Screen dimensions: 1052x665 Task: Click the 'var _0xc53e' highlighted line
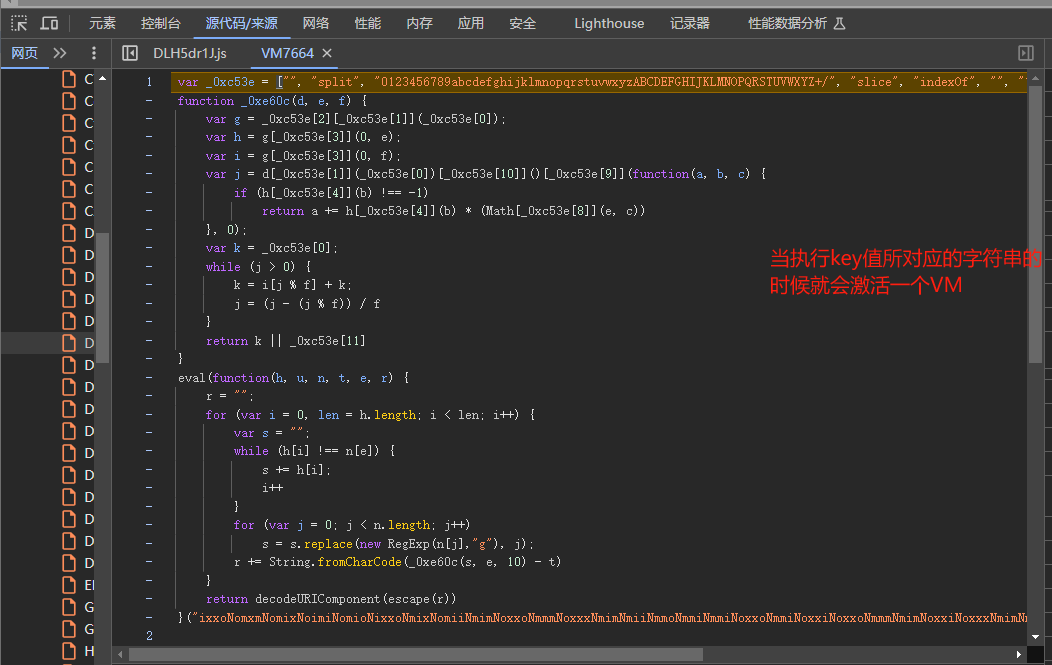point(598,82)
